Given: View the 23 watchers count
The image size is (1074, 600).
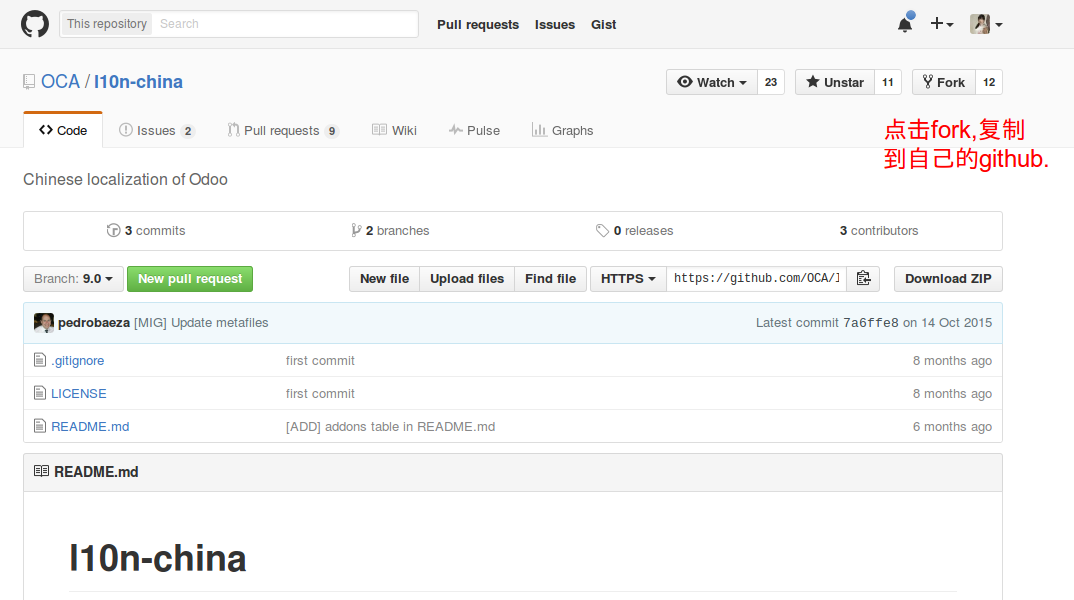Looking at the screenshot, I should pos(771,82).
